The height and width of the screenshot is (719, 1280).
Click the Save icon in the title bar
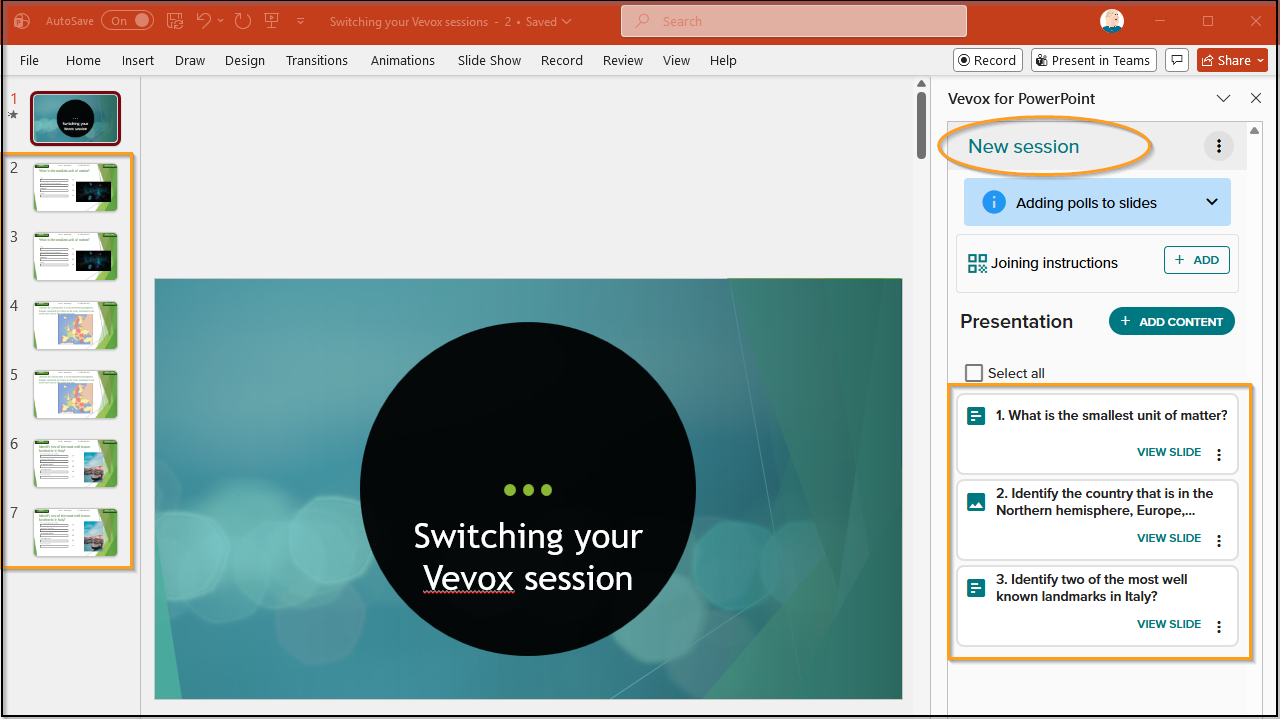click(174, 20)
